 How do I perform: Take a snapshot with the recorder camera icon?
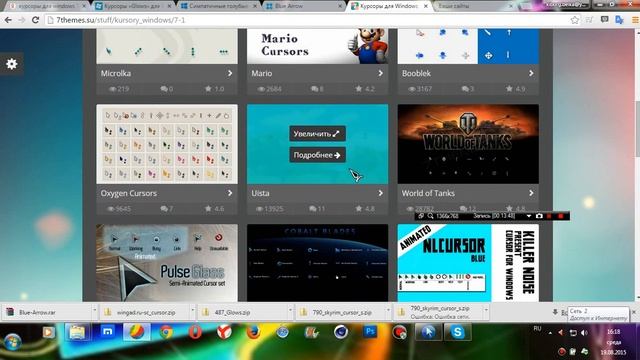click(x=539, y=216)
